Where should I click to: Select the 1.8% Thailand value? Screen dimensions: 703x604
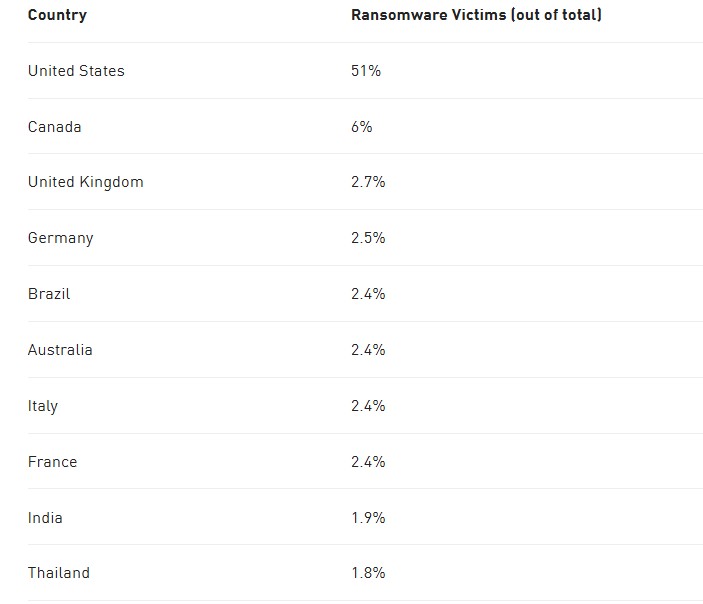click(368, 573)
